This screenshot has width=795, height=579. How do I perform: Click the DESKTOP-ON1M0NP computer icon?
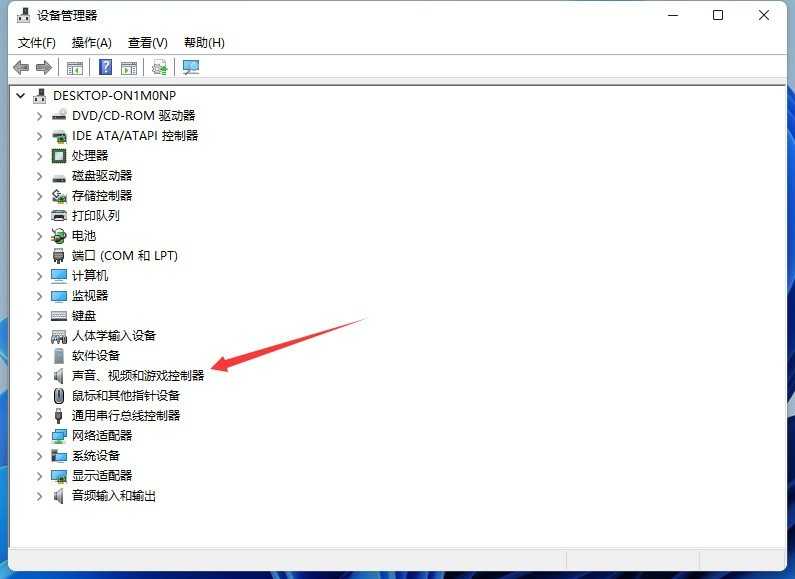click(x=40, y=95)
